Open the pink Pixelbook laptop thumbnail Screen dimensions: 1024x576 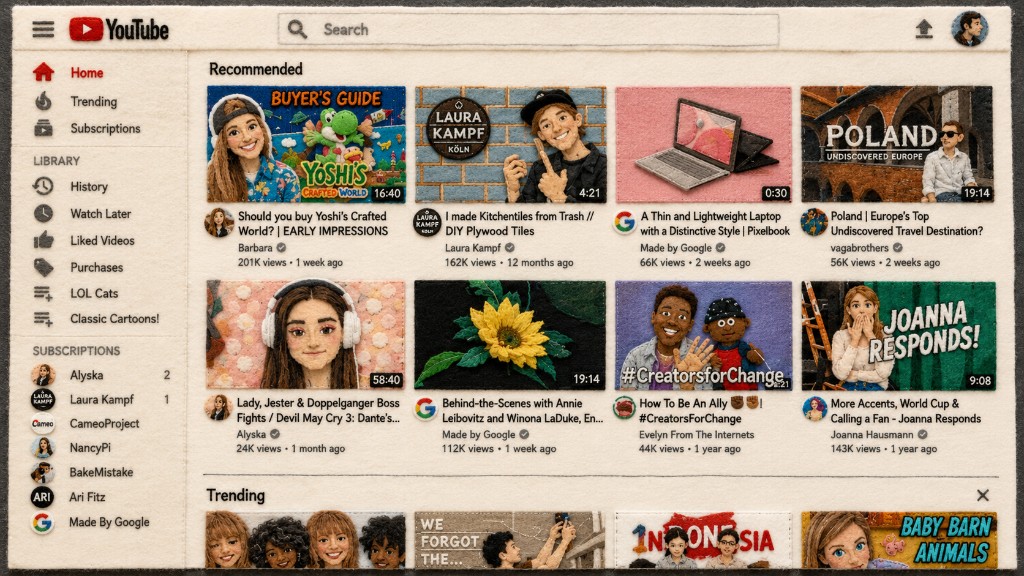pos(703,144)
